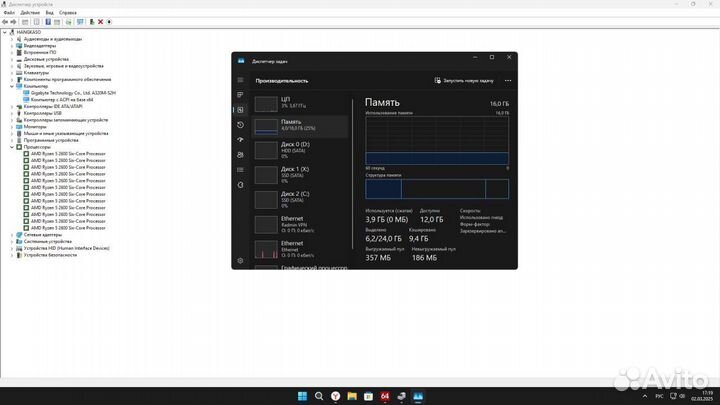
Task: Select Звуковые, игровые и видеоустройства tree item
Action: click(63, 66)
